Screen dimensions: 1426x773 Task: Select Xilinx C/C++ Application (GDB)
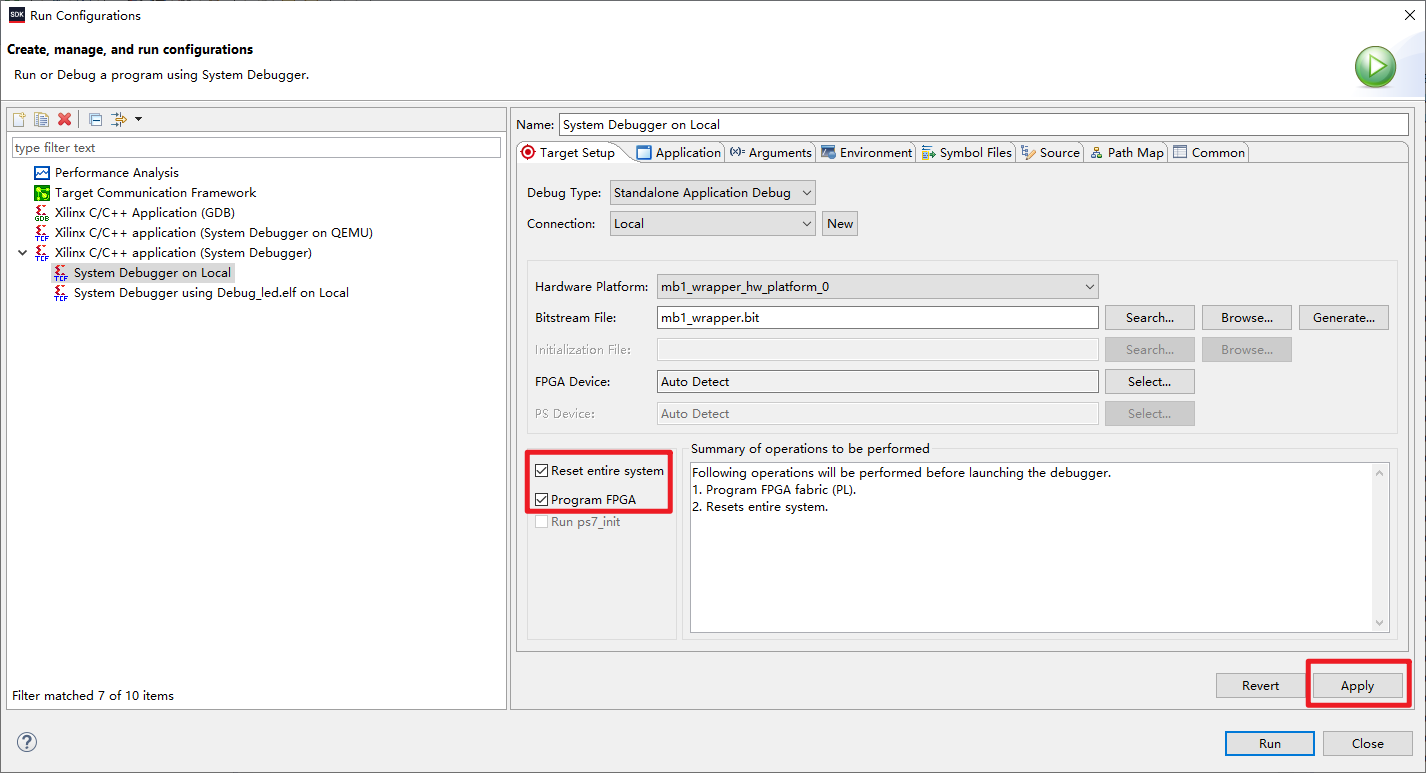(145, 213)
